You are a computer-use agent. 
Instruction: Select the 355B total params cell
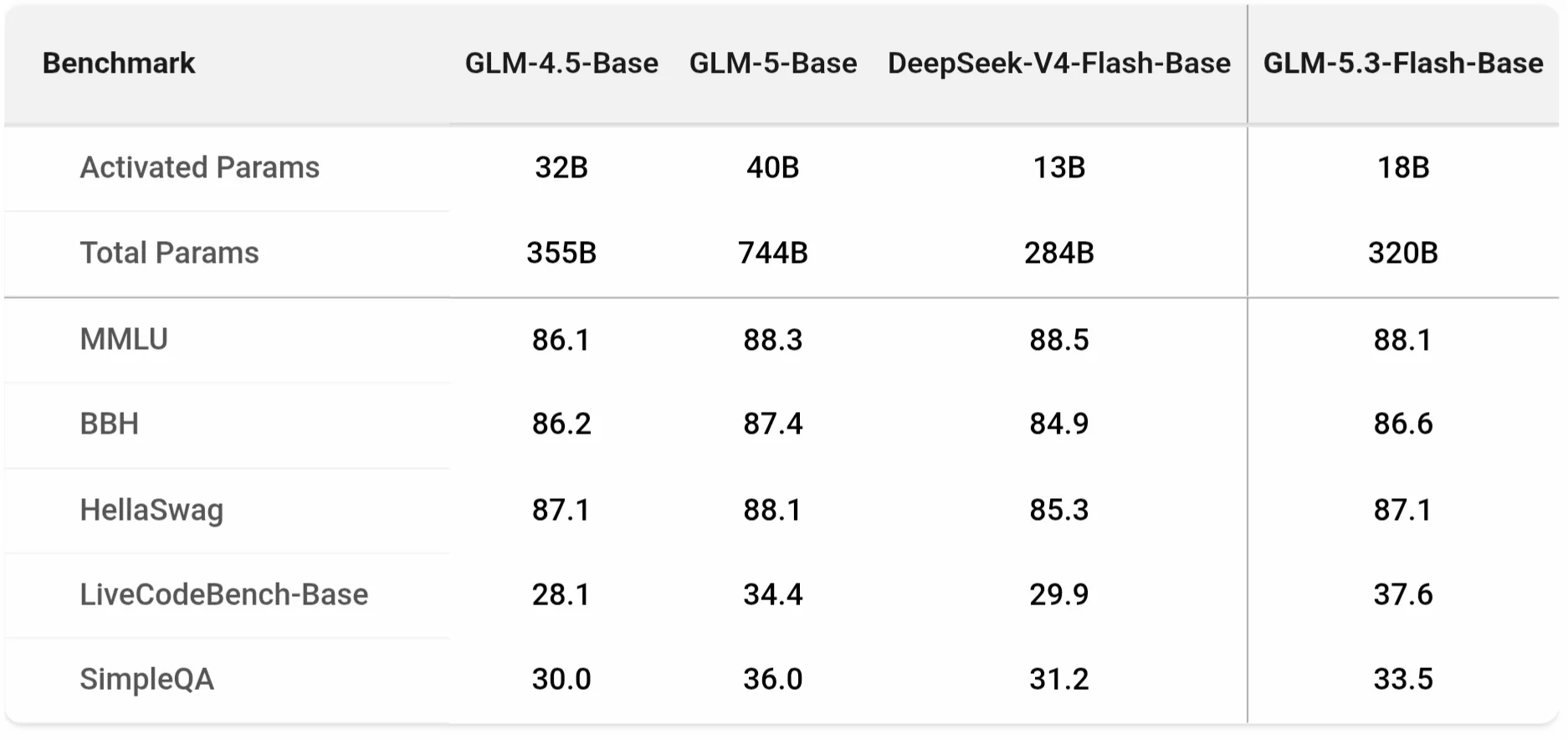coord(561,253)
